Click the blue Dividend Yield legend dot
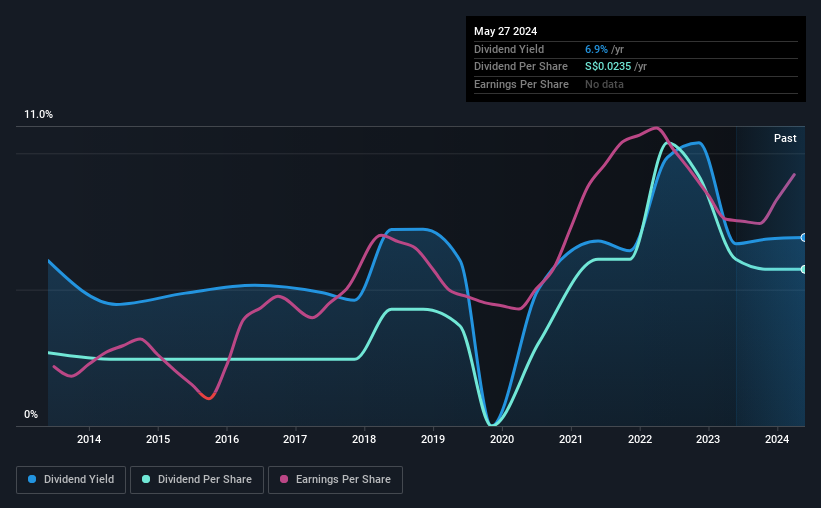 [x=32, y=479]
